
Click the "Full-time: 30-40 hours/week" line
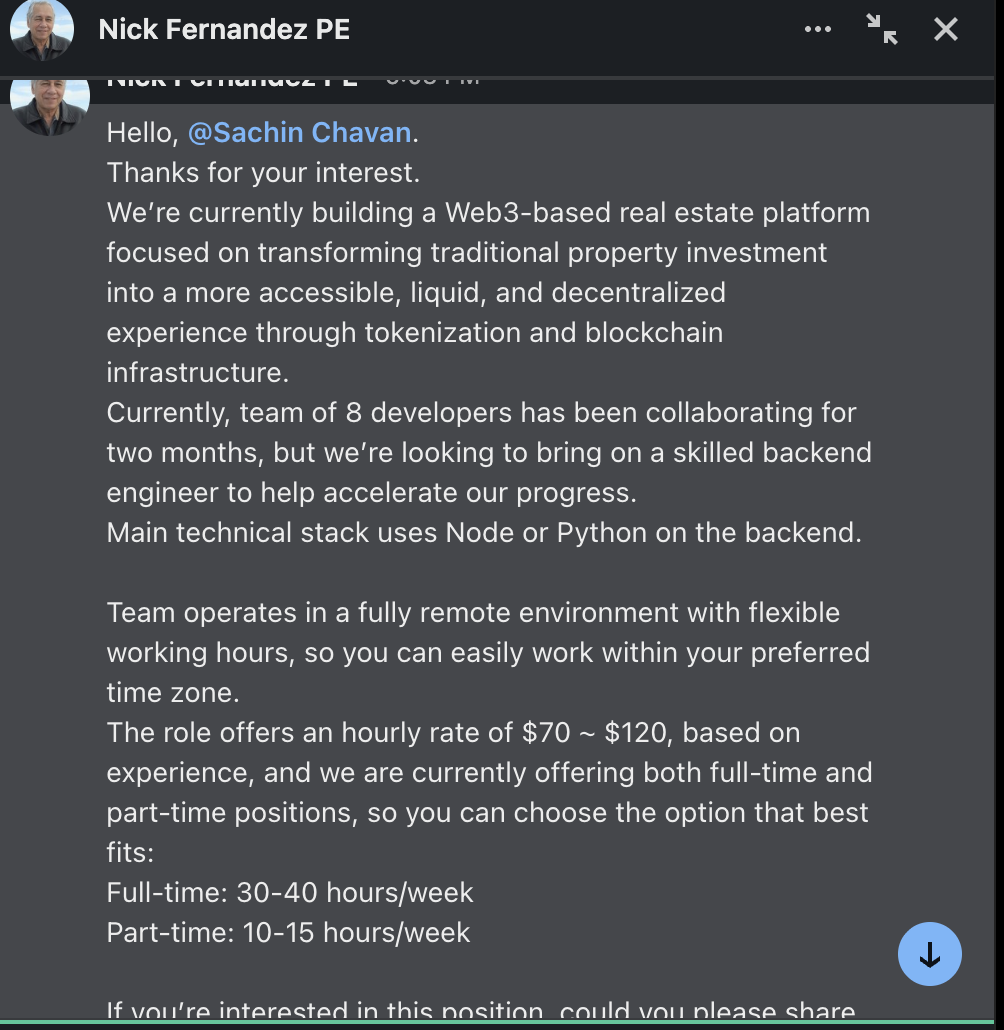click(290, 893)
